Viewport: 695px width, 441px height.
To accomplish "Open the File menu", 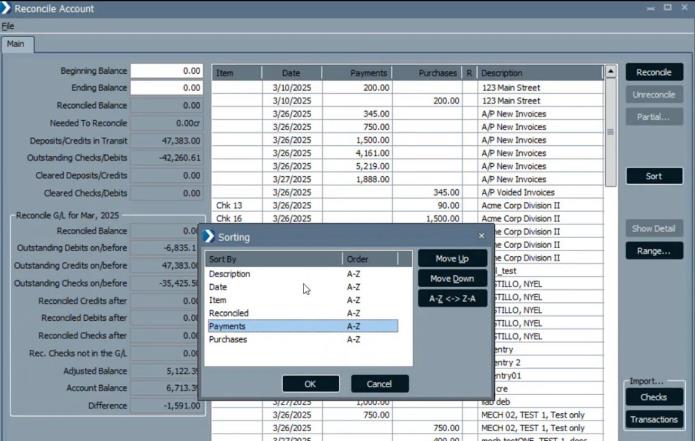I will click(x=8, y=26).
